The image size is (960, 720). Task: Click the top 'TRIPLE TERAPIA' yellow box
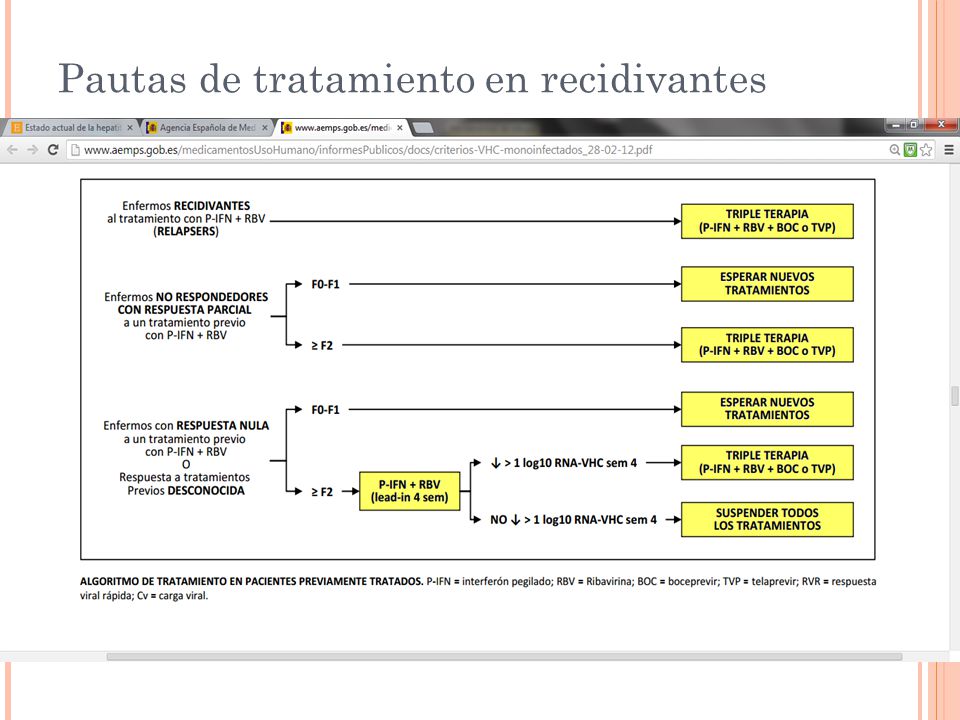[x=767, y=221]
